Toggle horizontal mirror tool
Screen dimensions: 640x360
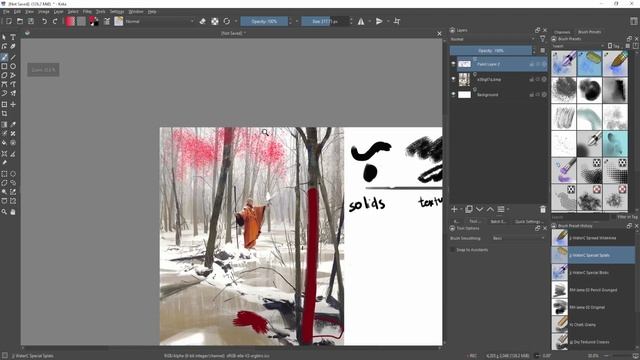361,21
